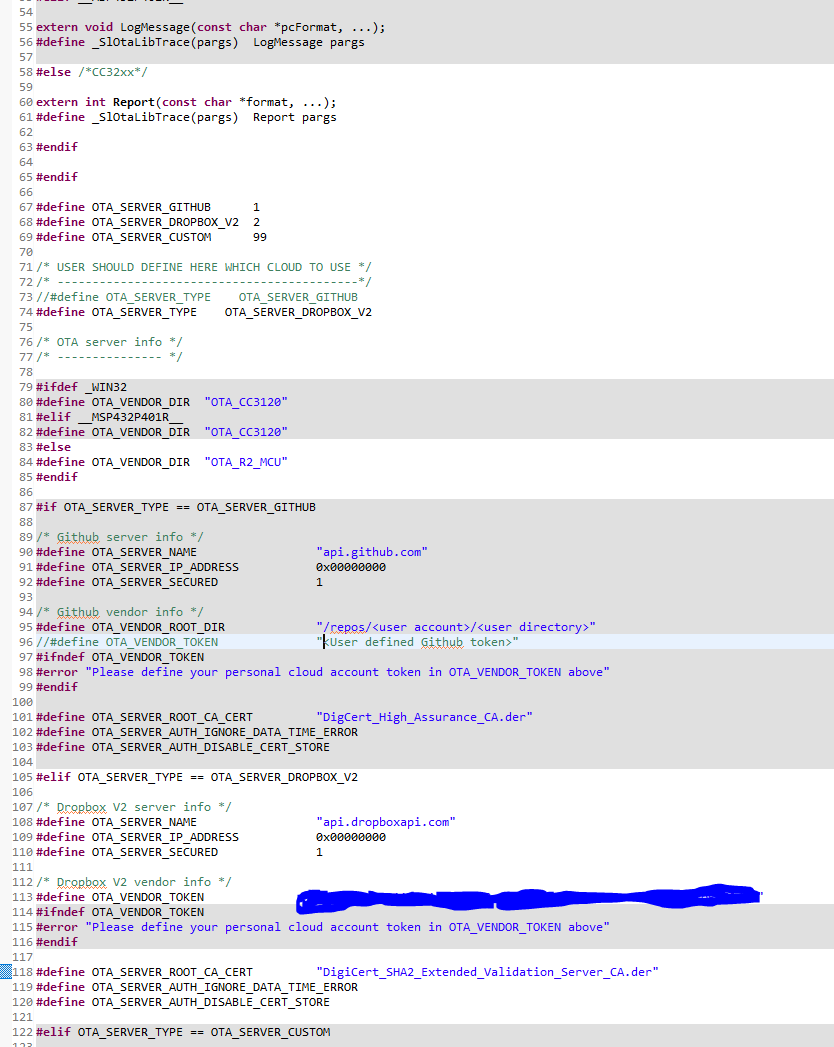
Task: Click OTA_VENDOR_DIR on line 84
Action: coord(141,462)
